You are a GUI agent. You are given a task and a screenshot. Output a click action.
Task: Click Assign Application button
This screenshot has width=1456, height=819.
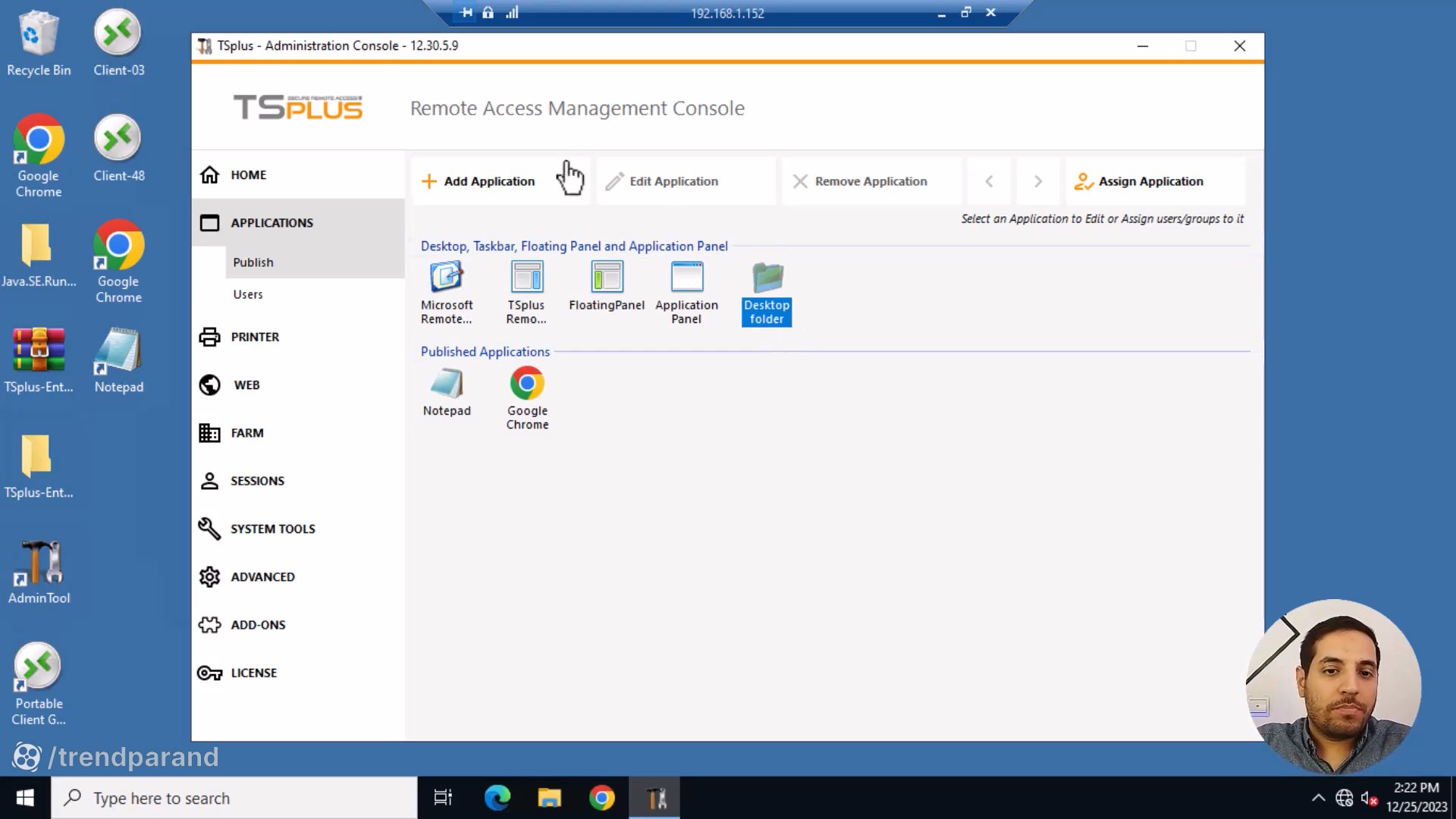[x=1155, y=181]
